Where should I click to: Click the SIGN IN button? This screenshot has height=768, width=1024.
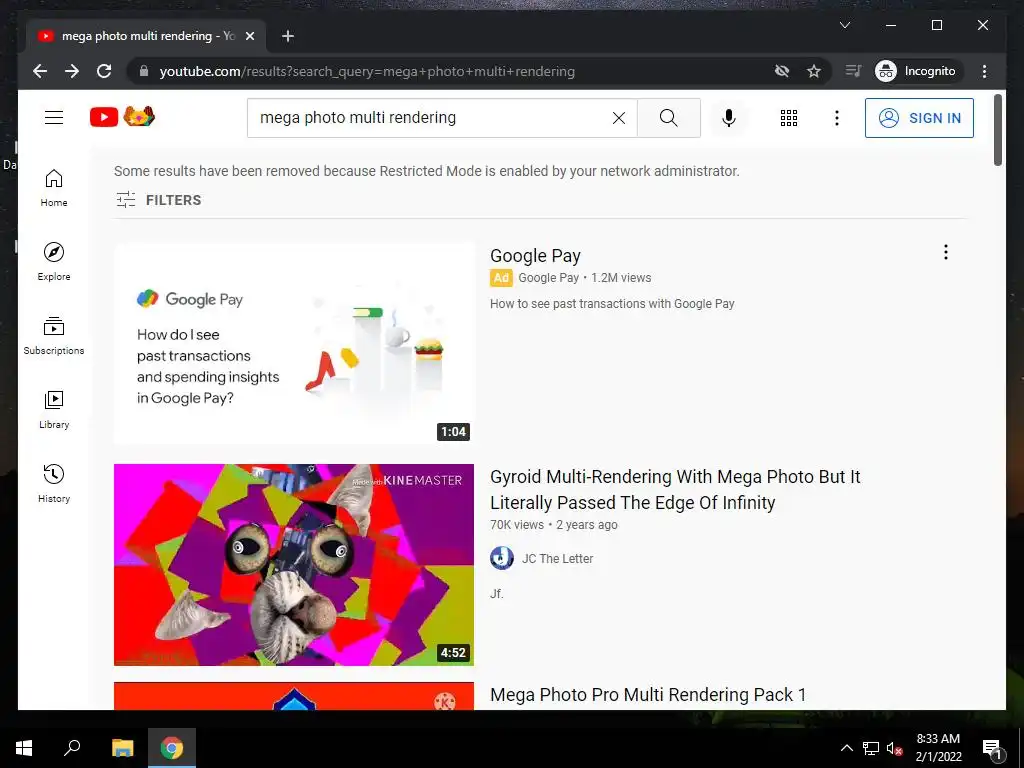click(919, 118)
